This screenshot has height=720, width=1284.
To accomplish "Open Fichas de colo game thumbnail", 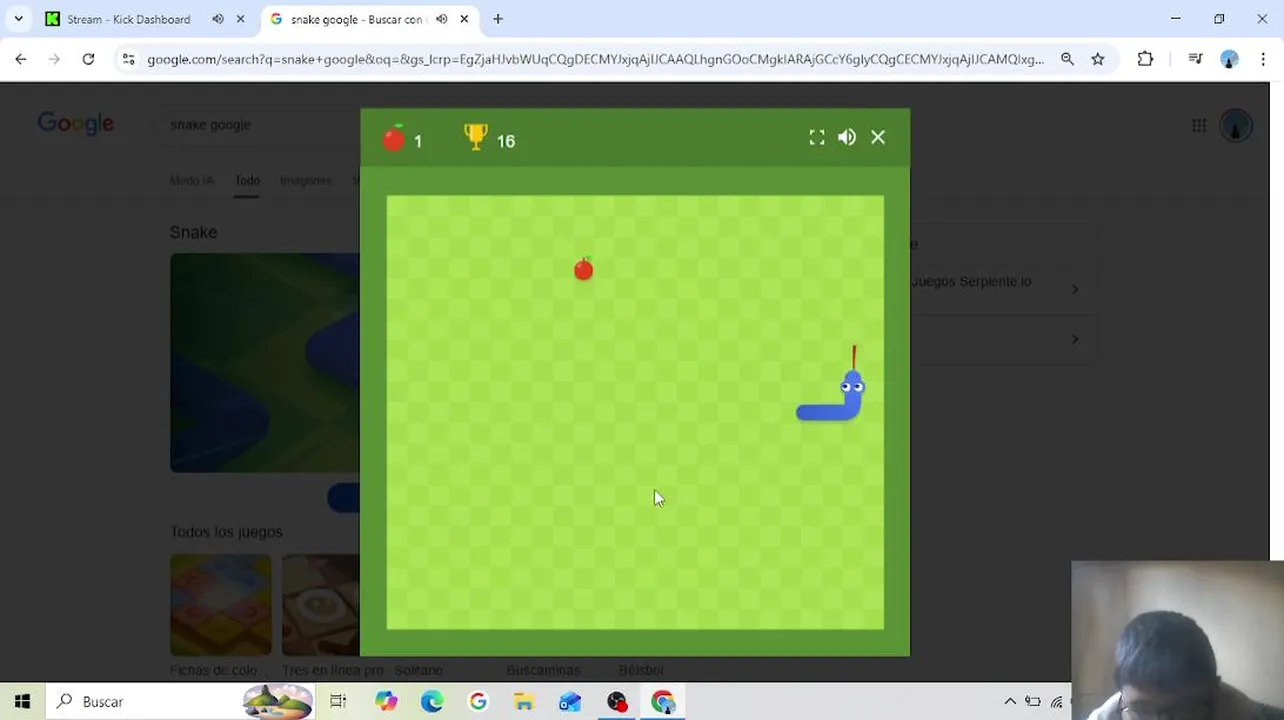I will tap(220, 605).
